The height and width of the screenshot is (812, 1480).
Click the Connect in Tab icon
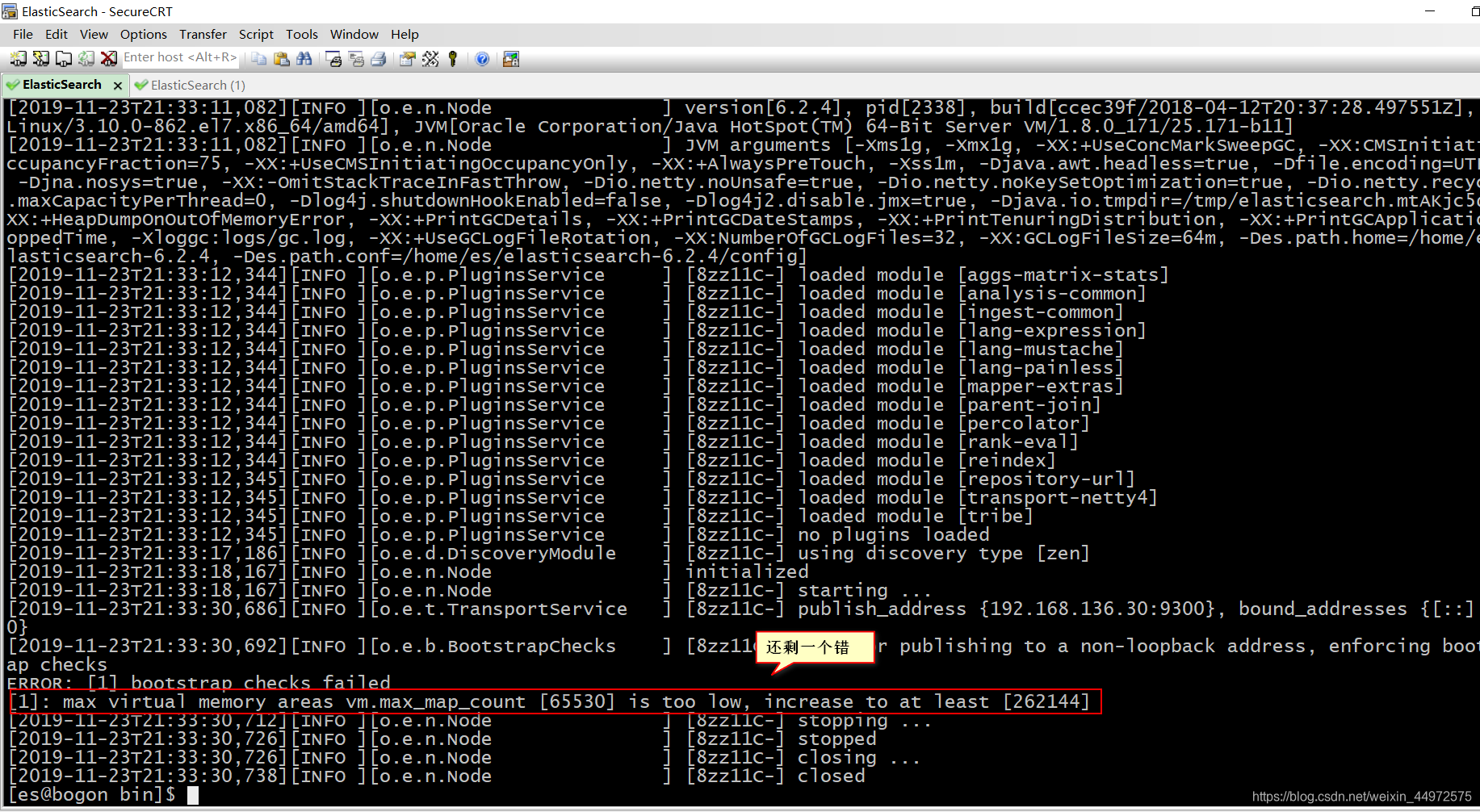(x=63, y=59)
